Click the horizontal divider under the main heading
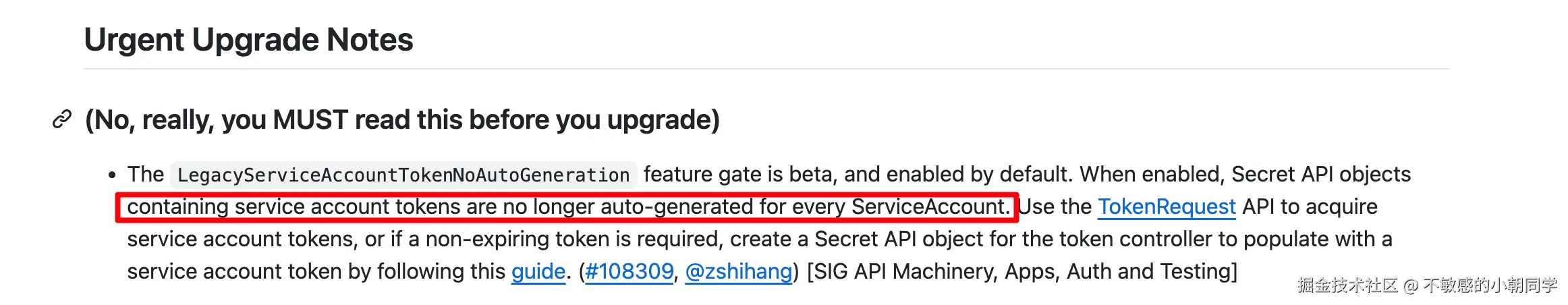This screenshot has height=305, width=1568. [766, 69]
